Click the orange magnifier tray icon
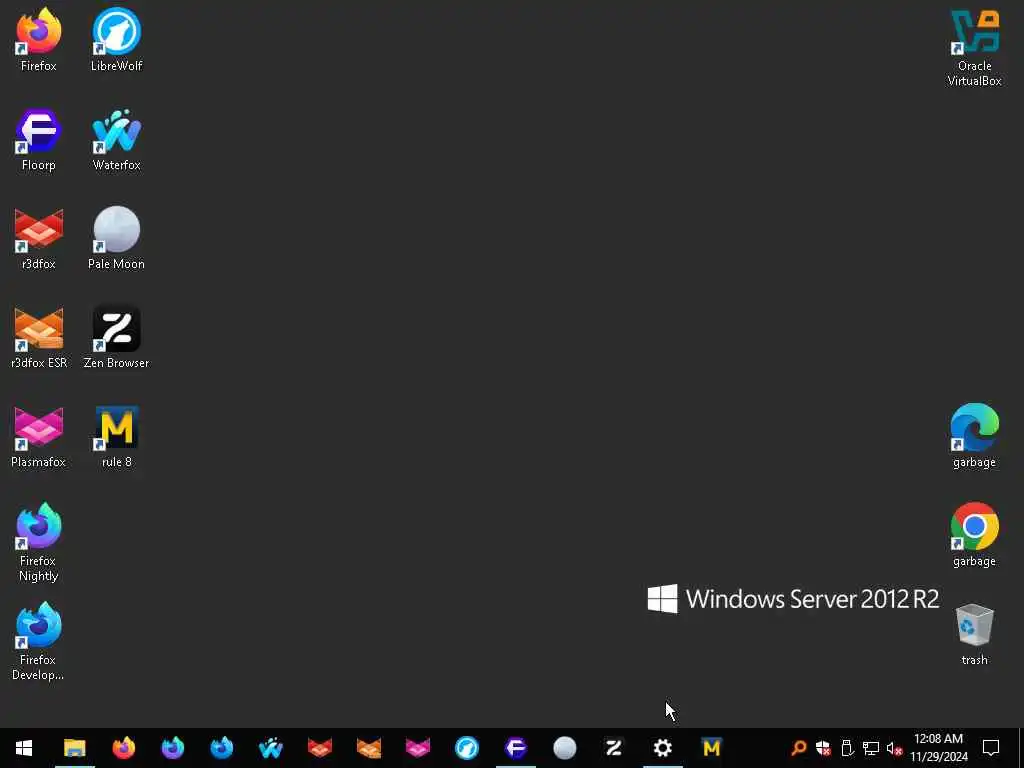Viewport: 1024px width, 768px height. pyautogui.click(x=798, y=748)
